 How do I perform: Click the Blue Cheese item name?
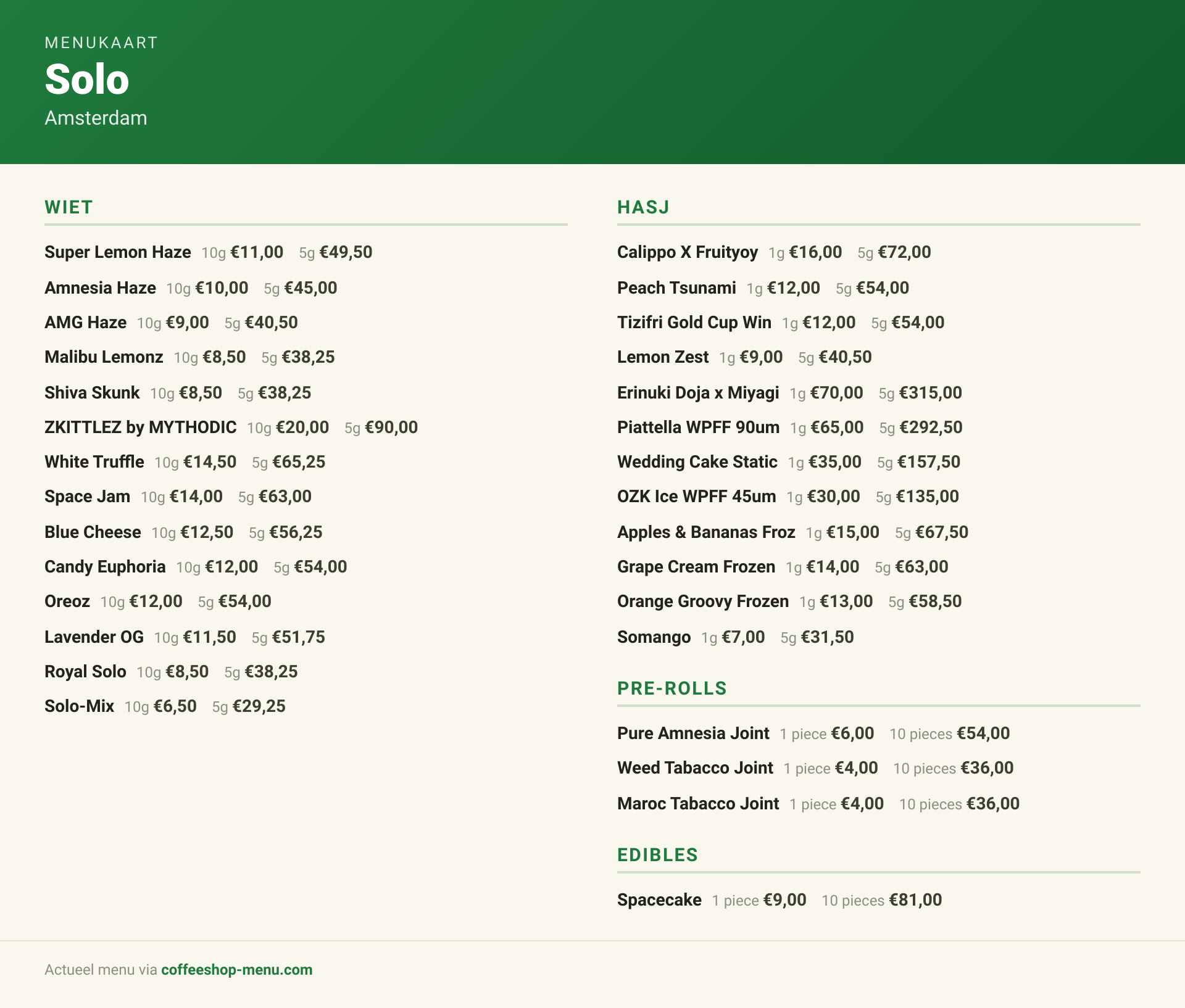click(93, 532)
